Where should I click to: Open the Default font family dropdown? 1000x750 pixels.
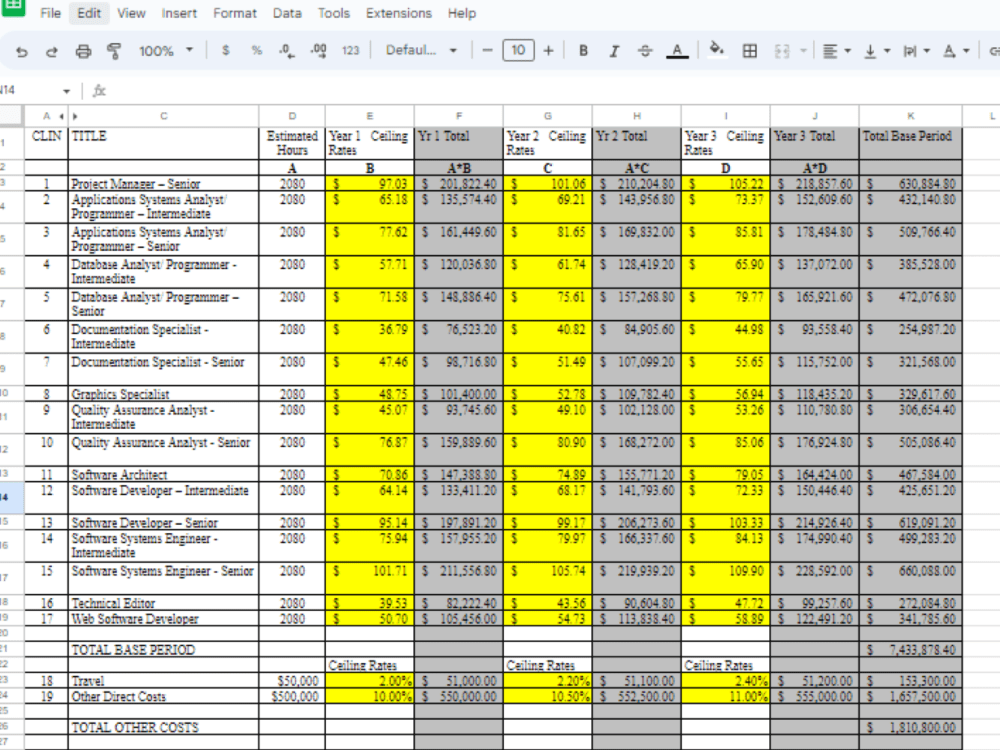(x=421, y=50)
